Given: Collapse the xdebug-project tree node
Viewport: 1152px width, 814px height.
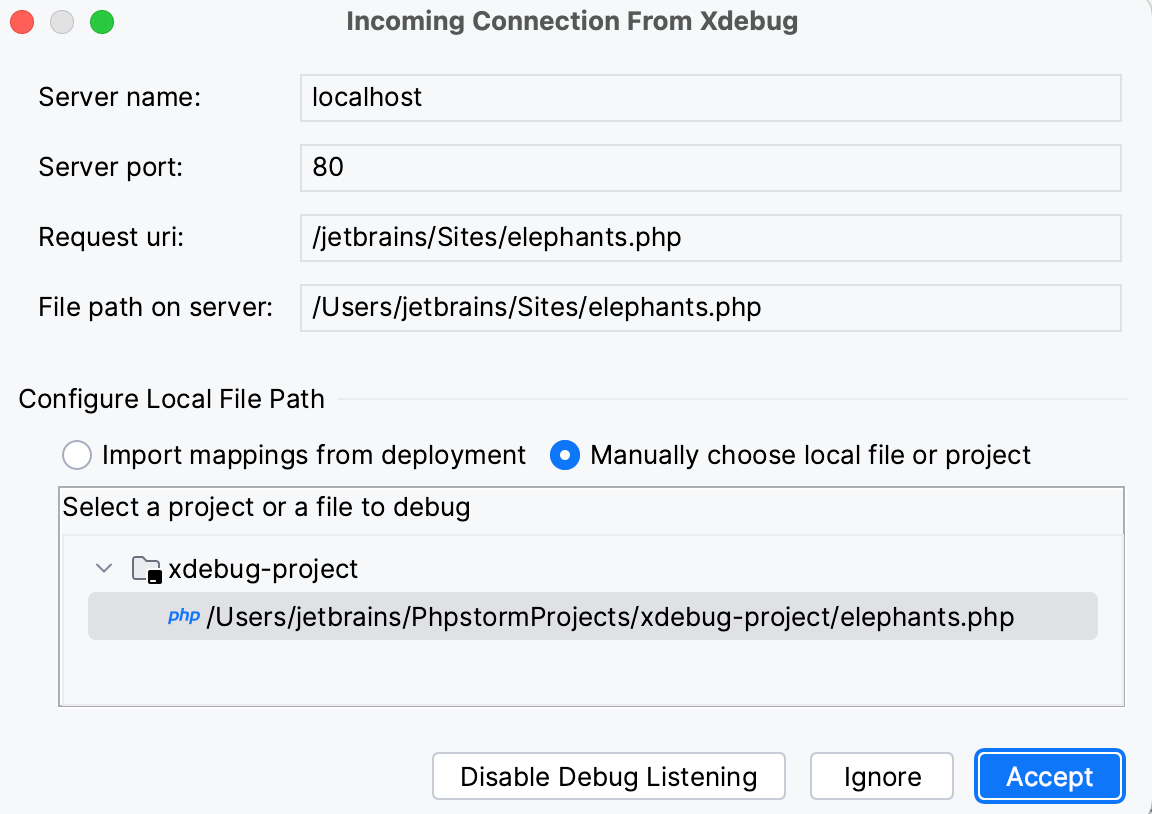Looking at the screenshot, I should pos(103,567).
